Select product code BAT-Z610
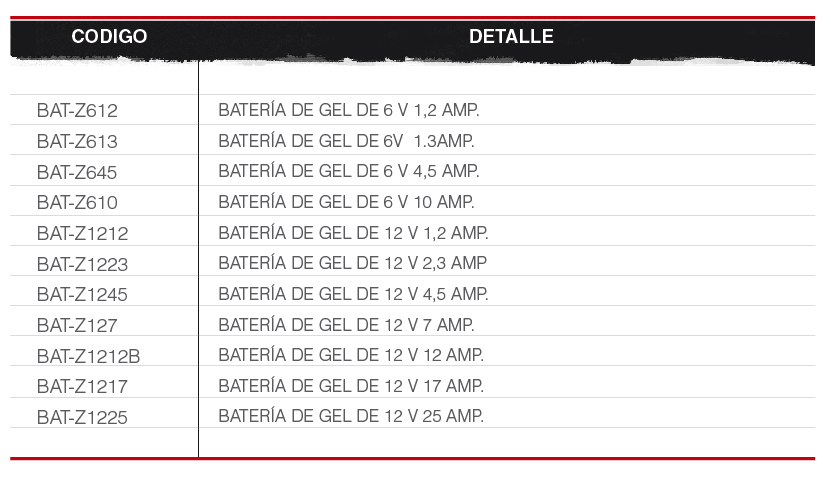The image size is (831, 481). 77,202
